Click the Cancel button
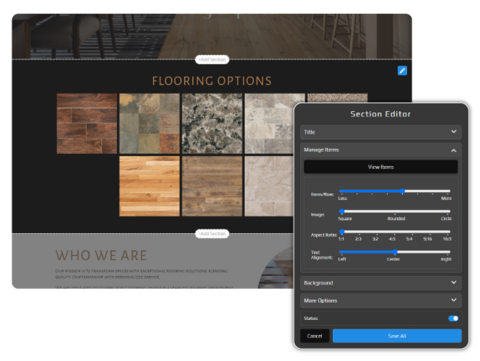The width and height of the screenshot is (480, 361). click(315, 336)
